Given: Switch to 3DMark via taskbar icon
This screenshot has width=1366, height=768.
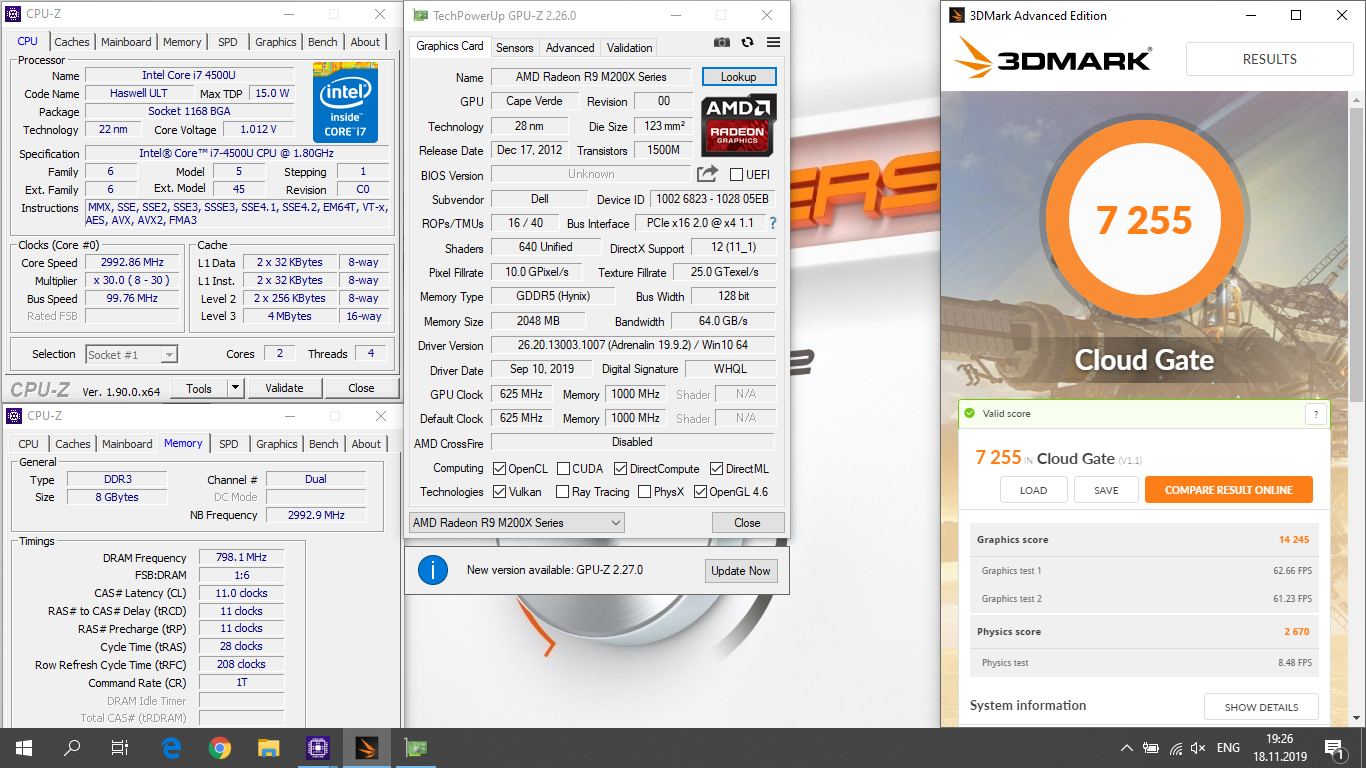Looking at the screenshot, I should click(x=366, y=748).
